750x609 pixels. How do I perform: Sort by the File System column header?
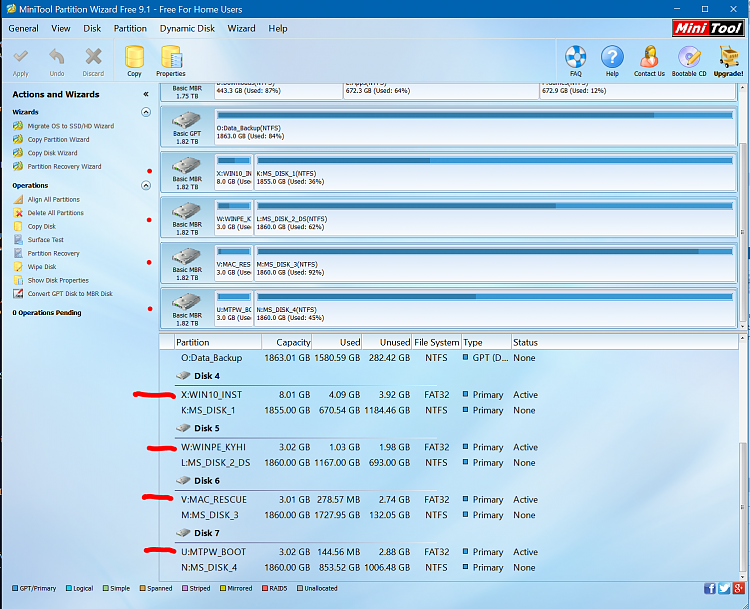tap(437, 343)
